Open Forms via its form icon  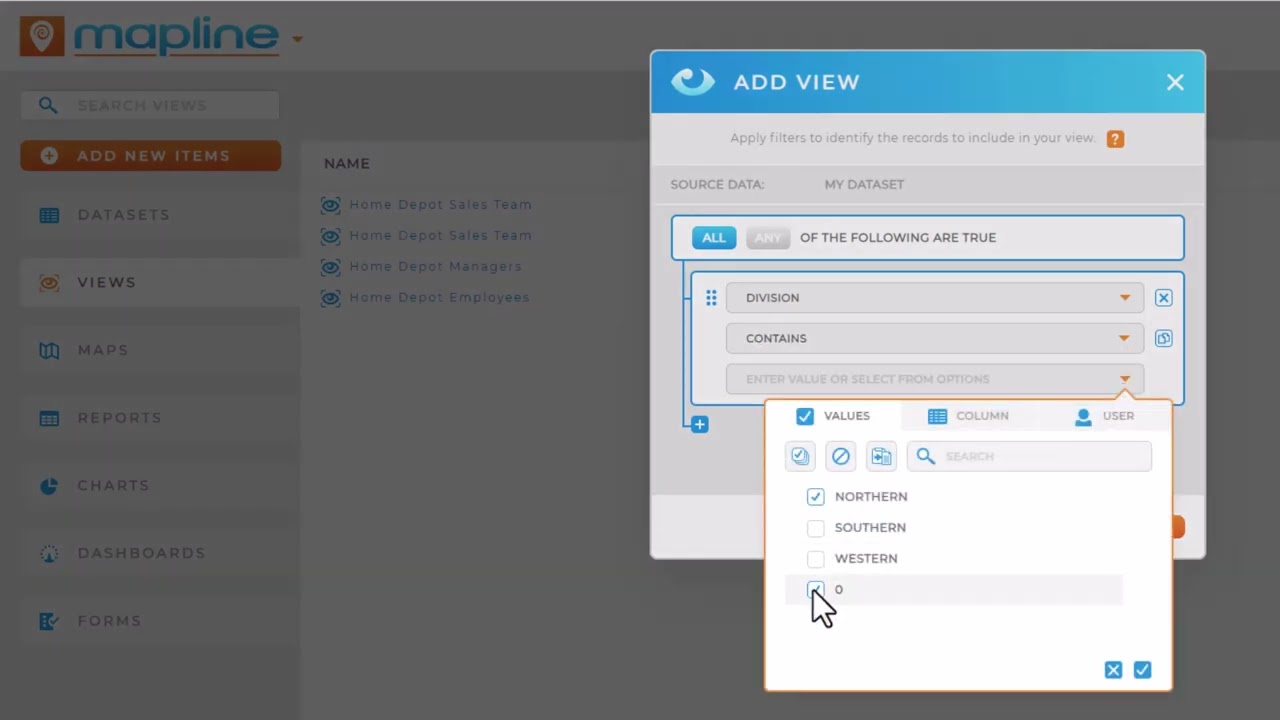coord(49,621)
